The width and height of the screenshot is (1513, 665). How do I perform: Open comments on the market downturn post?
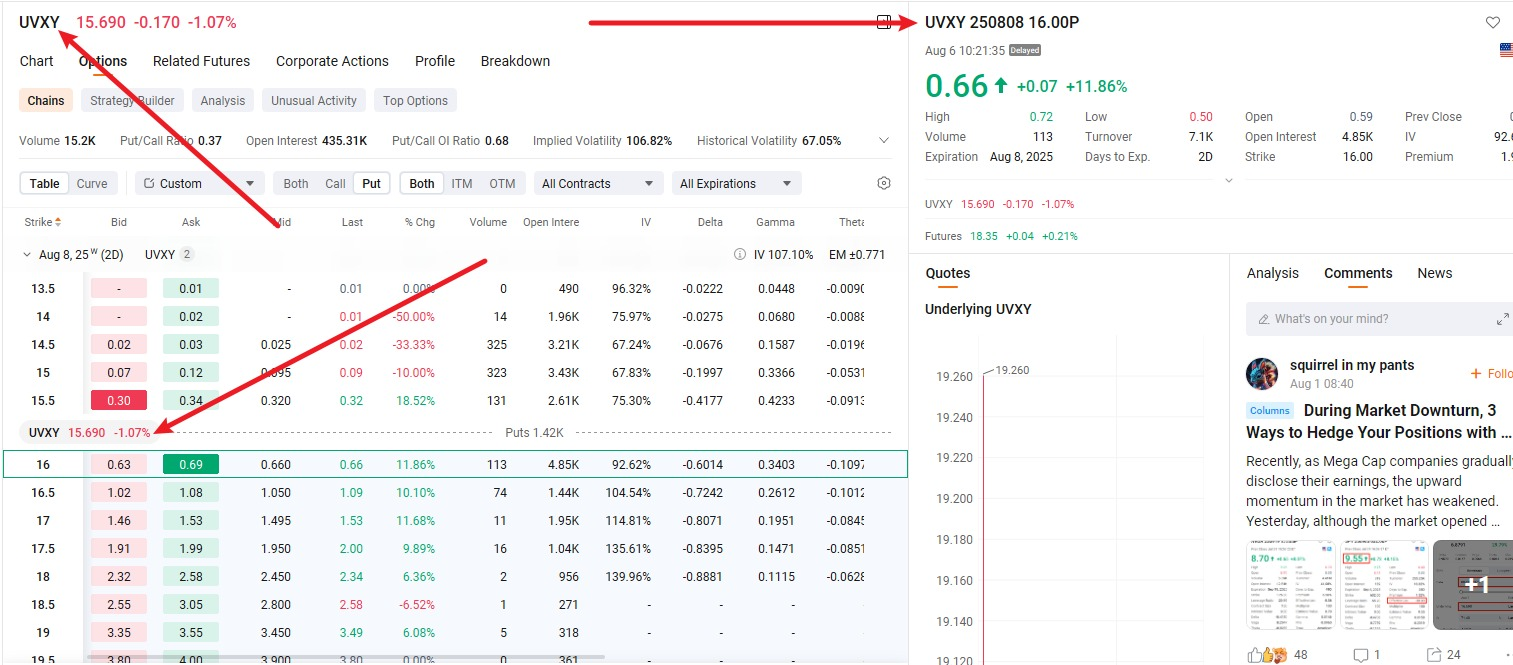coord(1361,655)
